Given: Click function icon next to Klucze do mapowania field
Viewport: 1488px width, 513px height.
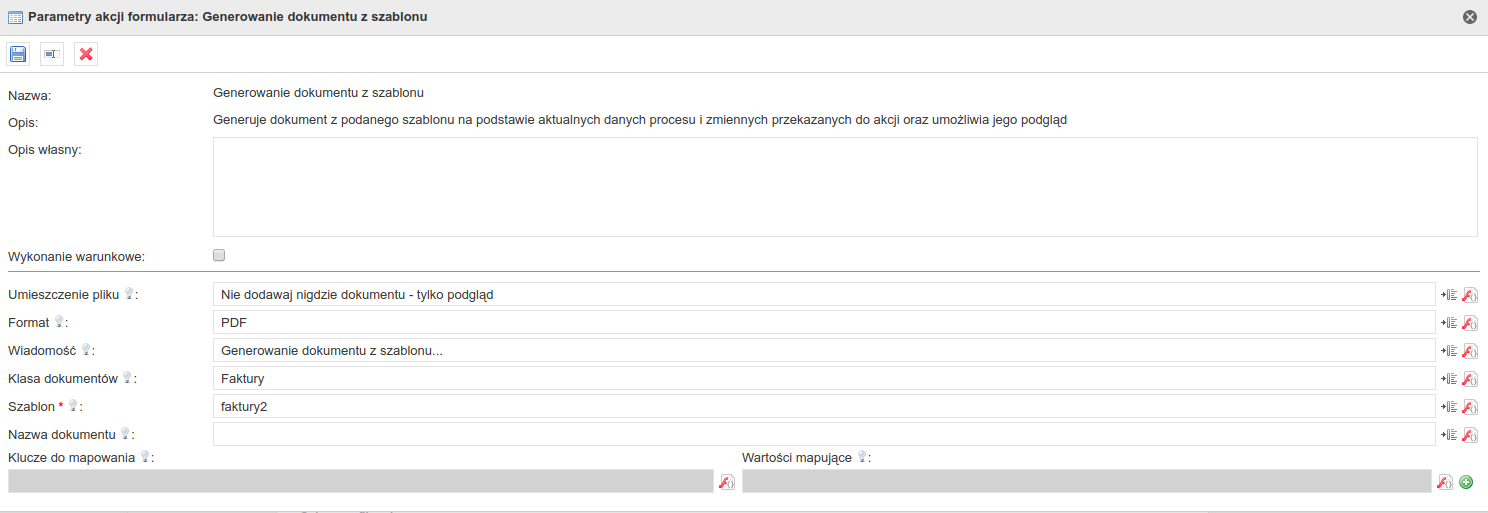Looking at the screenshot, I should click(x=727, y=482).
